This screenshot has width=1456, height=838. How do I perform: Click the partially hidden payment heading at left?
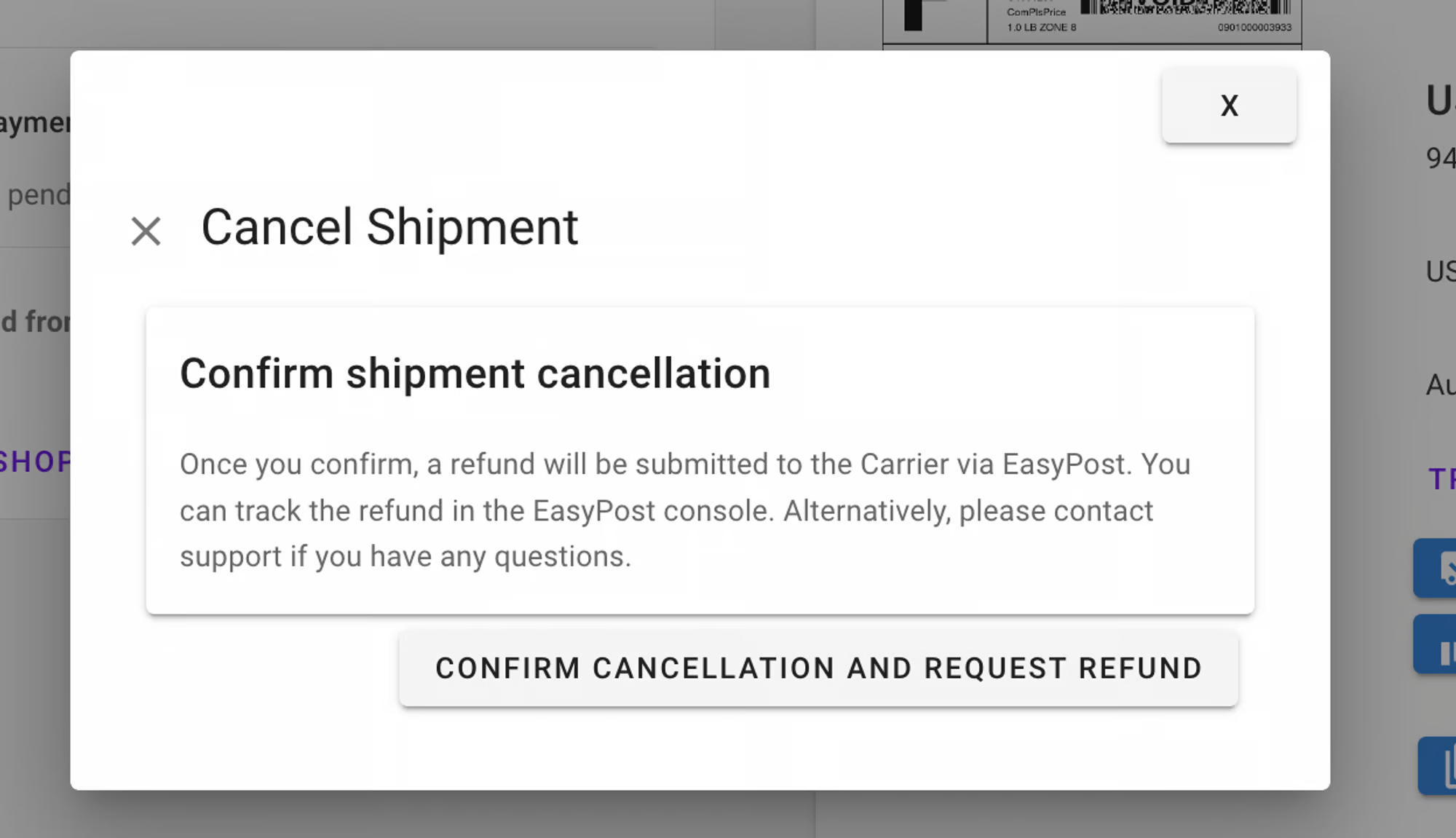coord(35,122)
